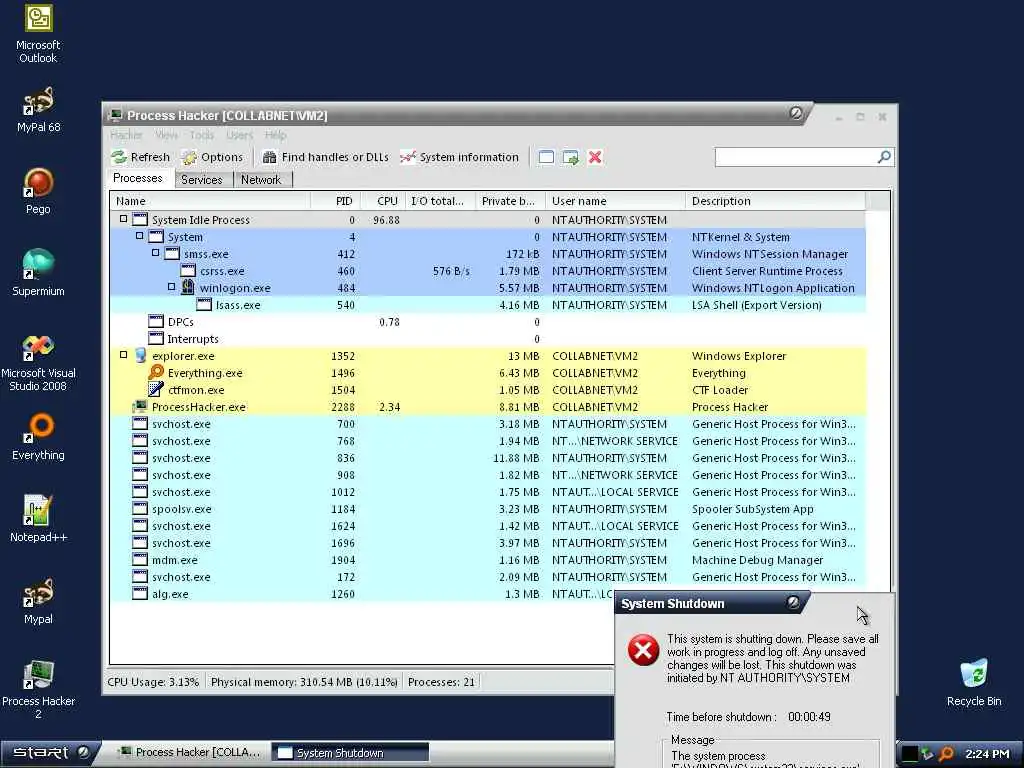Sort by the Private bytes column header
Image resolution: width=1024 pixels, height=768 pixels.
511,201
